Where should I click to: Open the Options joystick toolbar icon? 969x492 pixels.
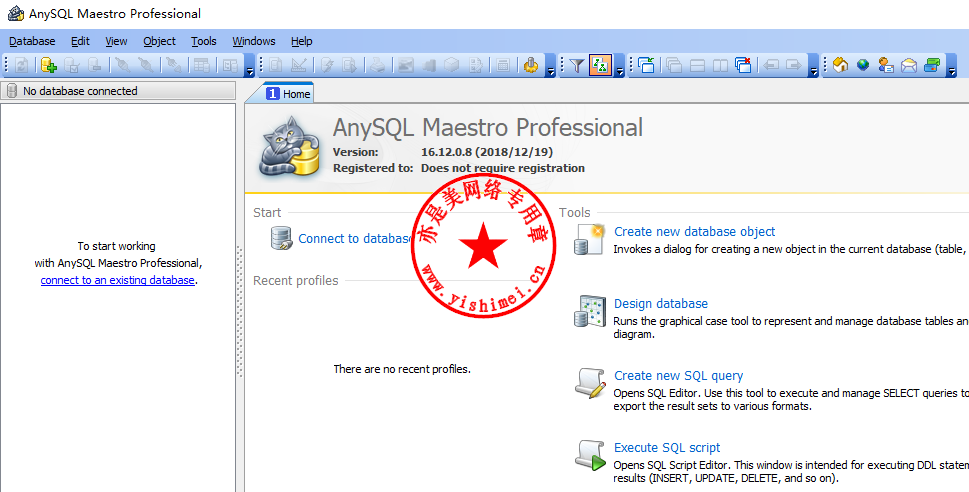(531, 65)
